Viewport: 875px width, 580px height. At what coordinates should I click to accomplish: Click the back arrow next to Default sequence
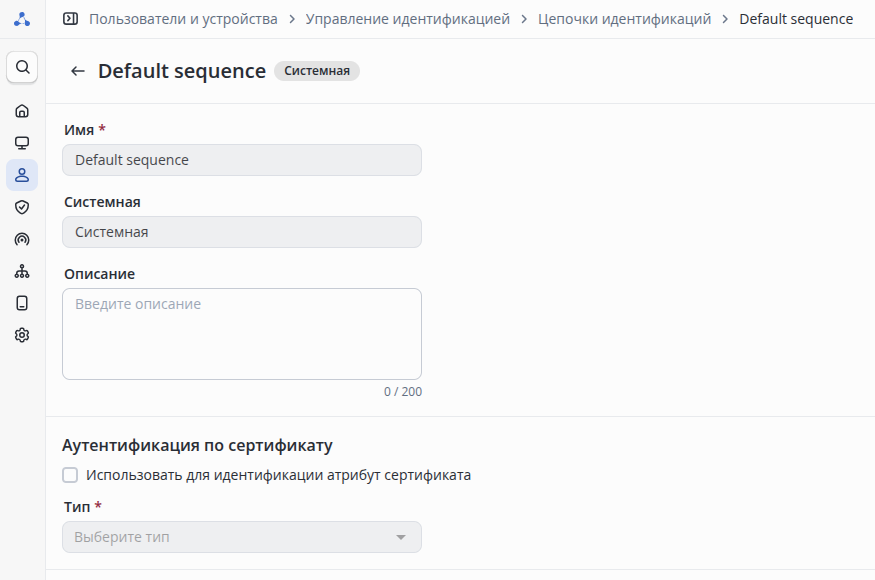(x=77, y=71)
